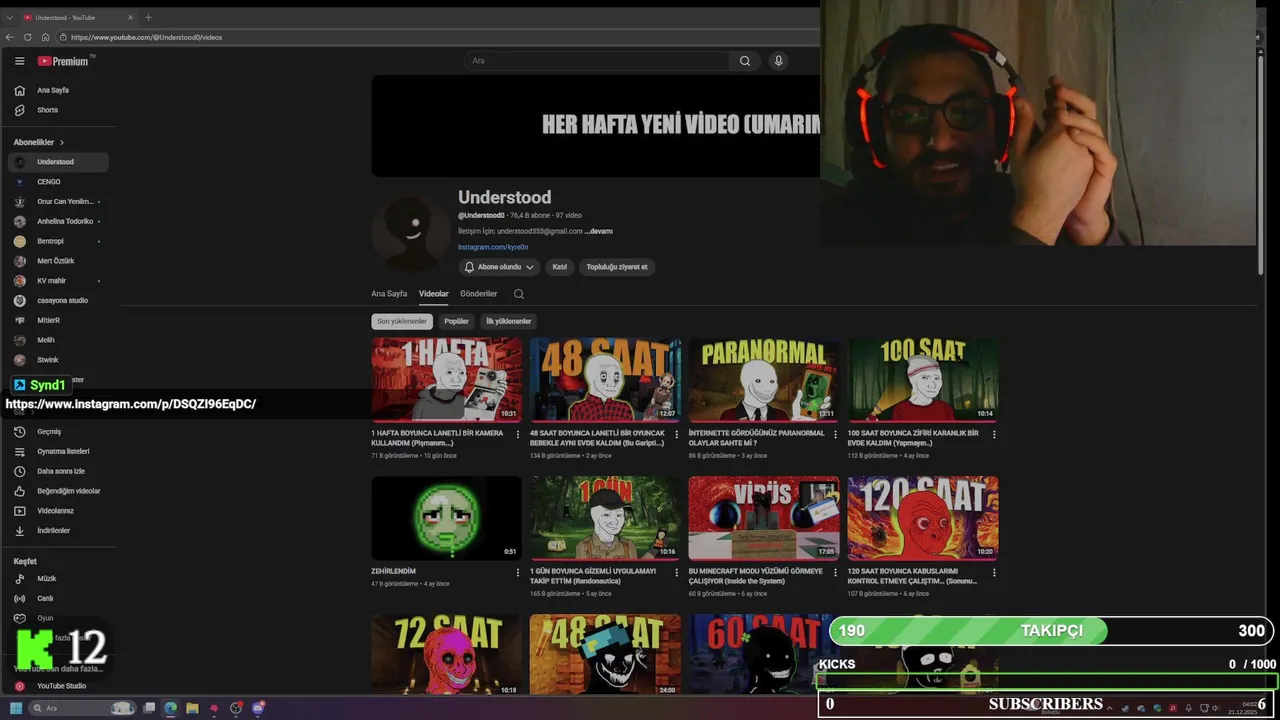The height and width of the screenshot is (720, 1280).
Task: Click the YouTube search input field
Action: [x=597, y=61]
